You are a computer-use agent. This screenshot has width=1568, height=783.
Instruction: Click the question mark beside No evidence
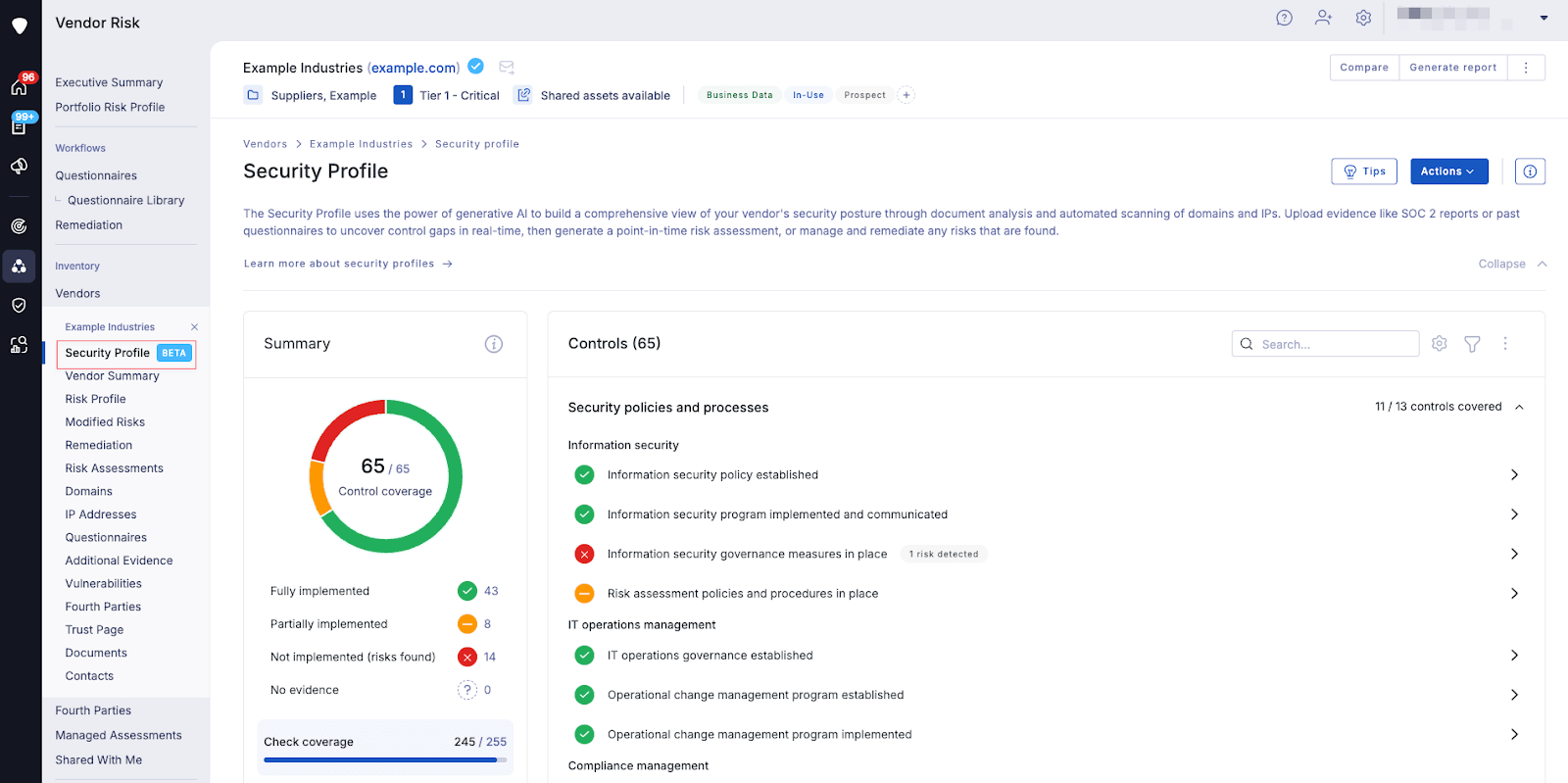(467, 690)
